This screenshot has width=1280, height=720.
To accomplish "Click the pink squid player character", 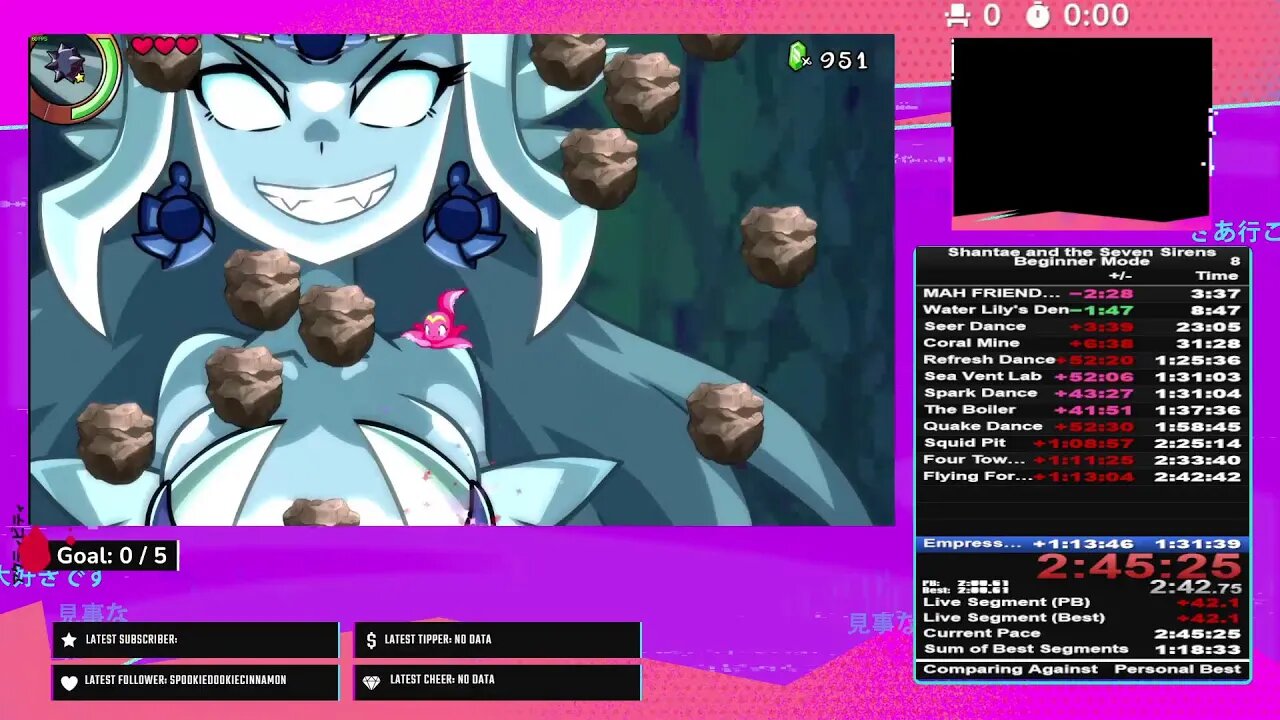I will tap(438, 320).
